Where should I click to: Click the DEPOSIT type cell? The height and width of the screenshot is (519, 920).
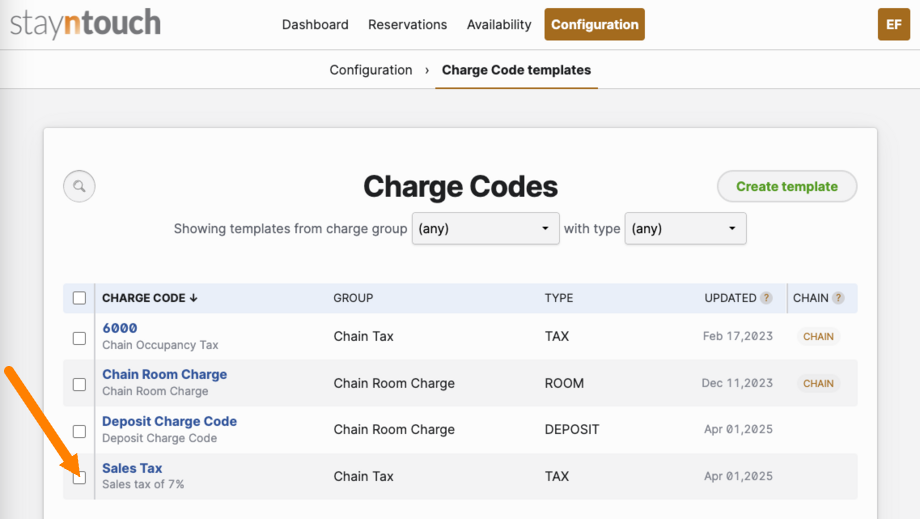tap(572, 429)
